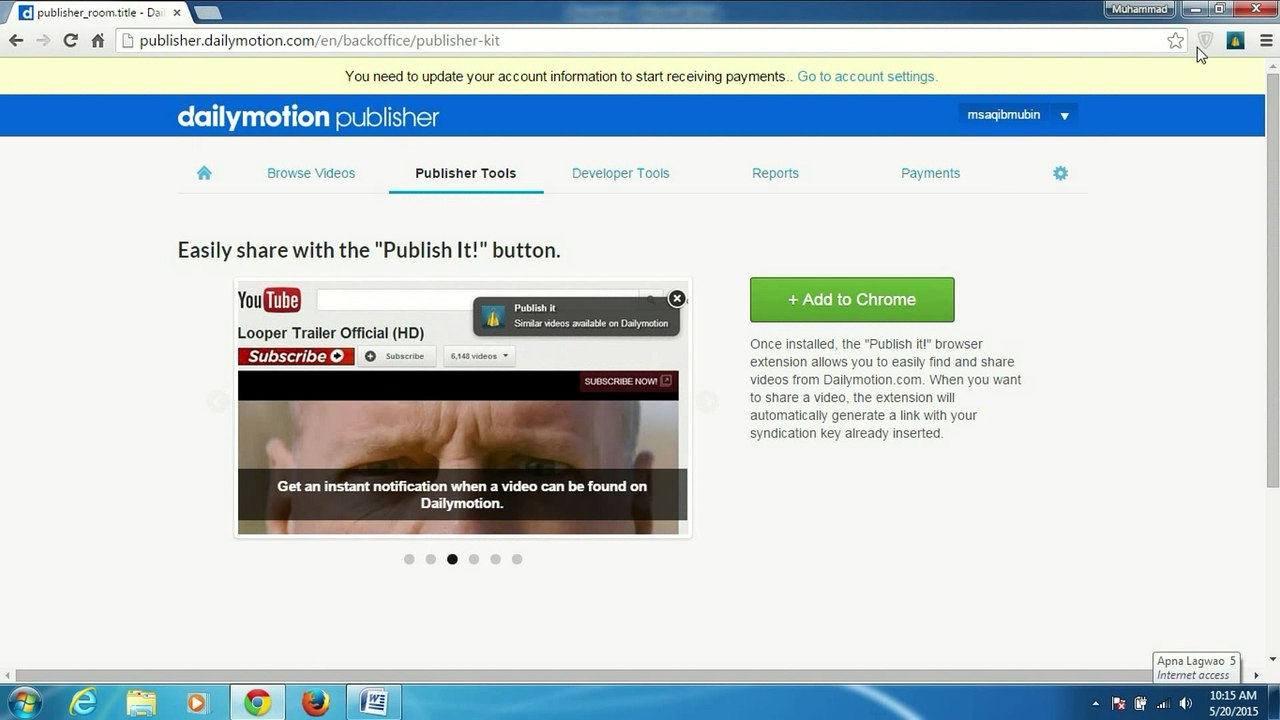The image size is (1280, 720).
Task: Open the settings gear in the publisher navigation
Action: 1060,173
